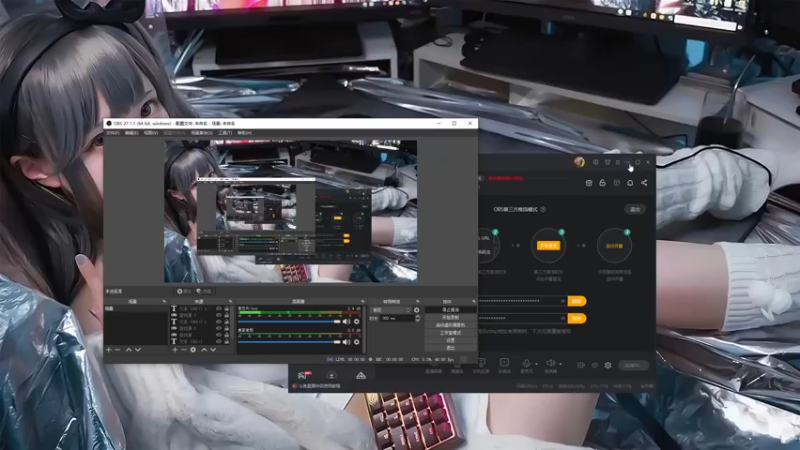Click the padlock icon in the streaming companion toolbar
800x450 pixels.
[x=603, y=183]
